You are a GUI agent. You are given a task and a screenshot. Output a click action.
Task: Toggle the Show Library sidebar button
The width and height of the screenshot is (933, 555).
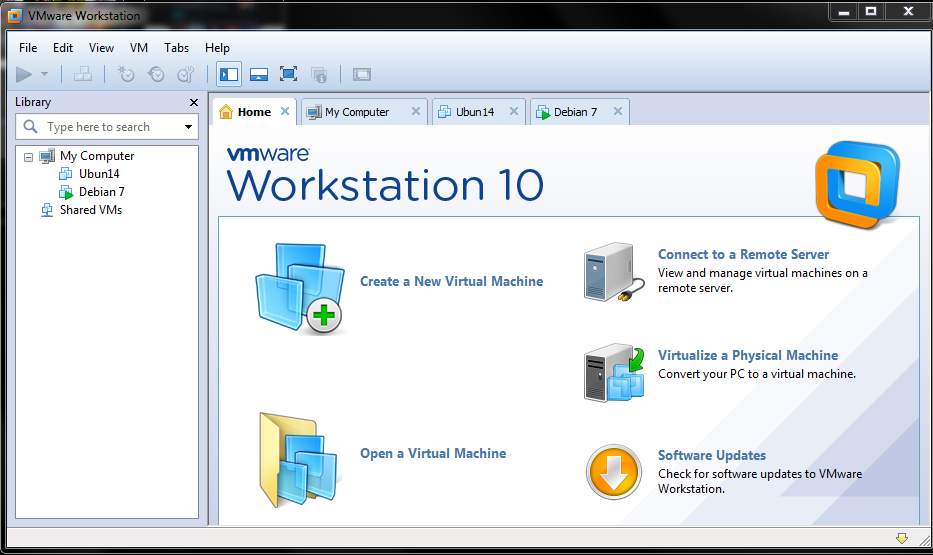(229, 74)
